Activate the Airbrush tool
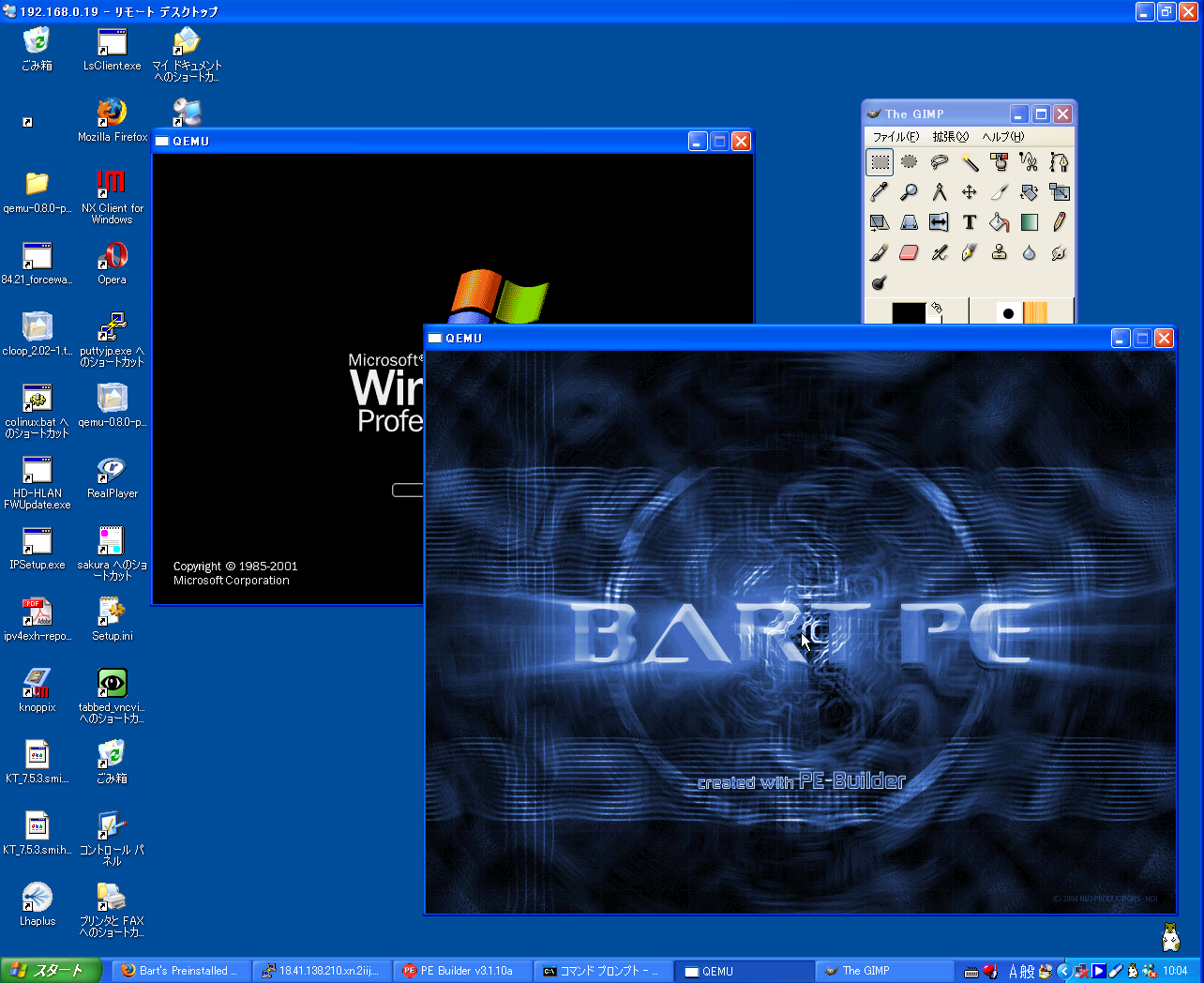Screen dimensions: 1204x983 pyautogui.click(x=940, y=252)
